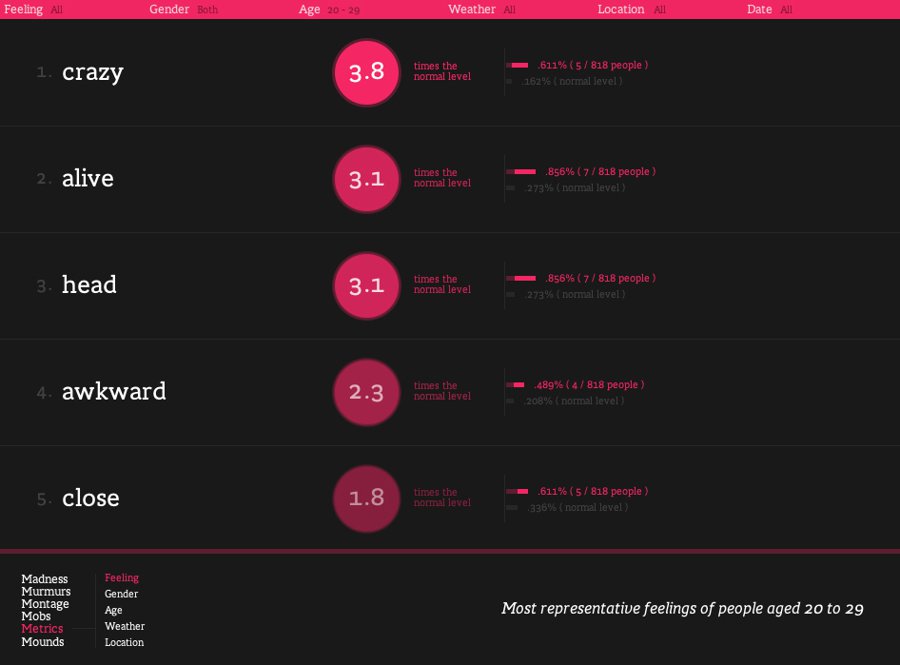
Task: Click the 3.1 circle in the alive row
Action: (x=366, y=179)
